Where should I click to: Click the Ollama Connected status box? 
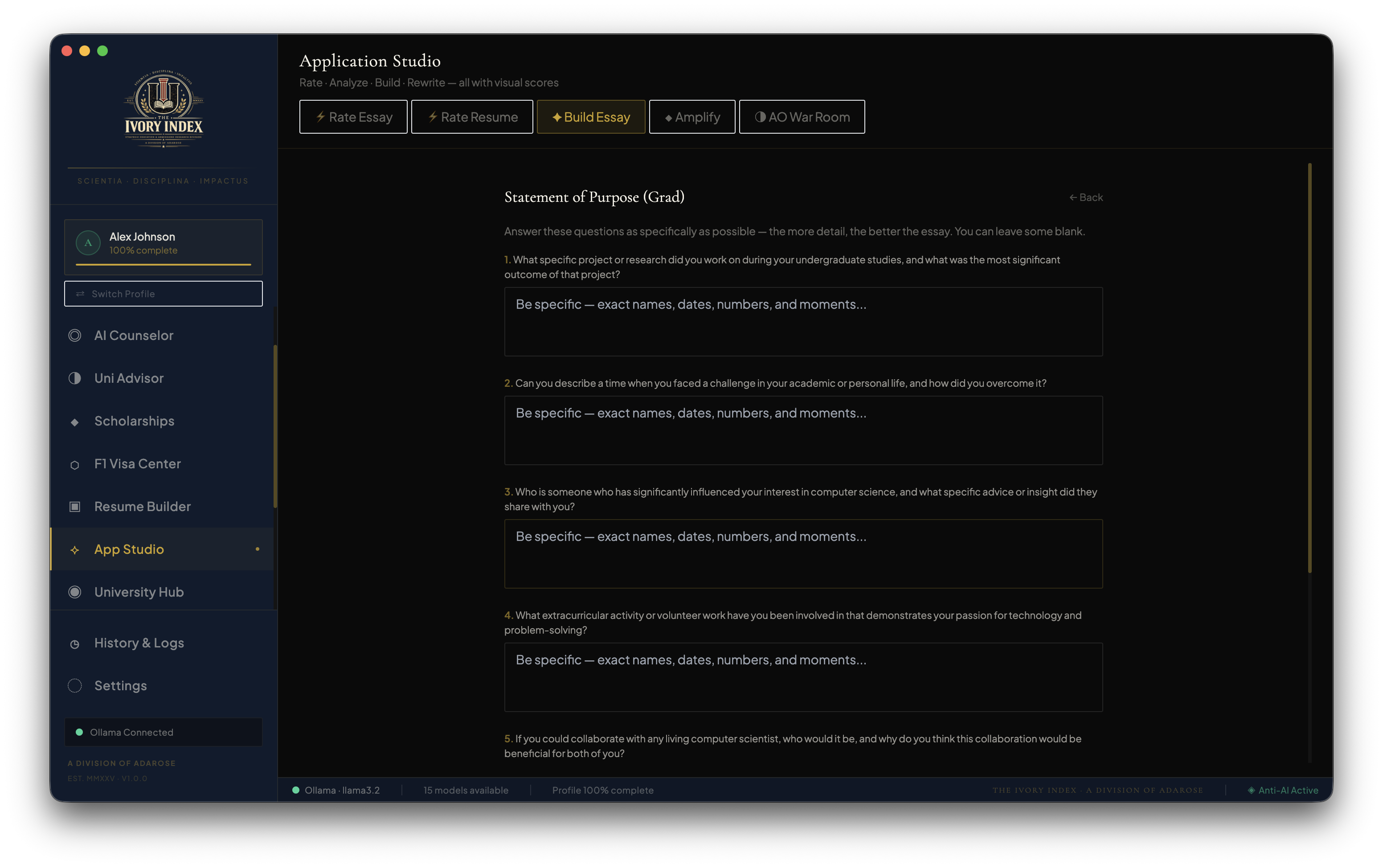point(164,732)
